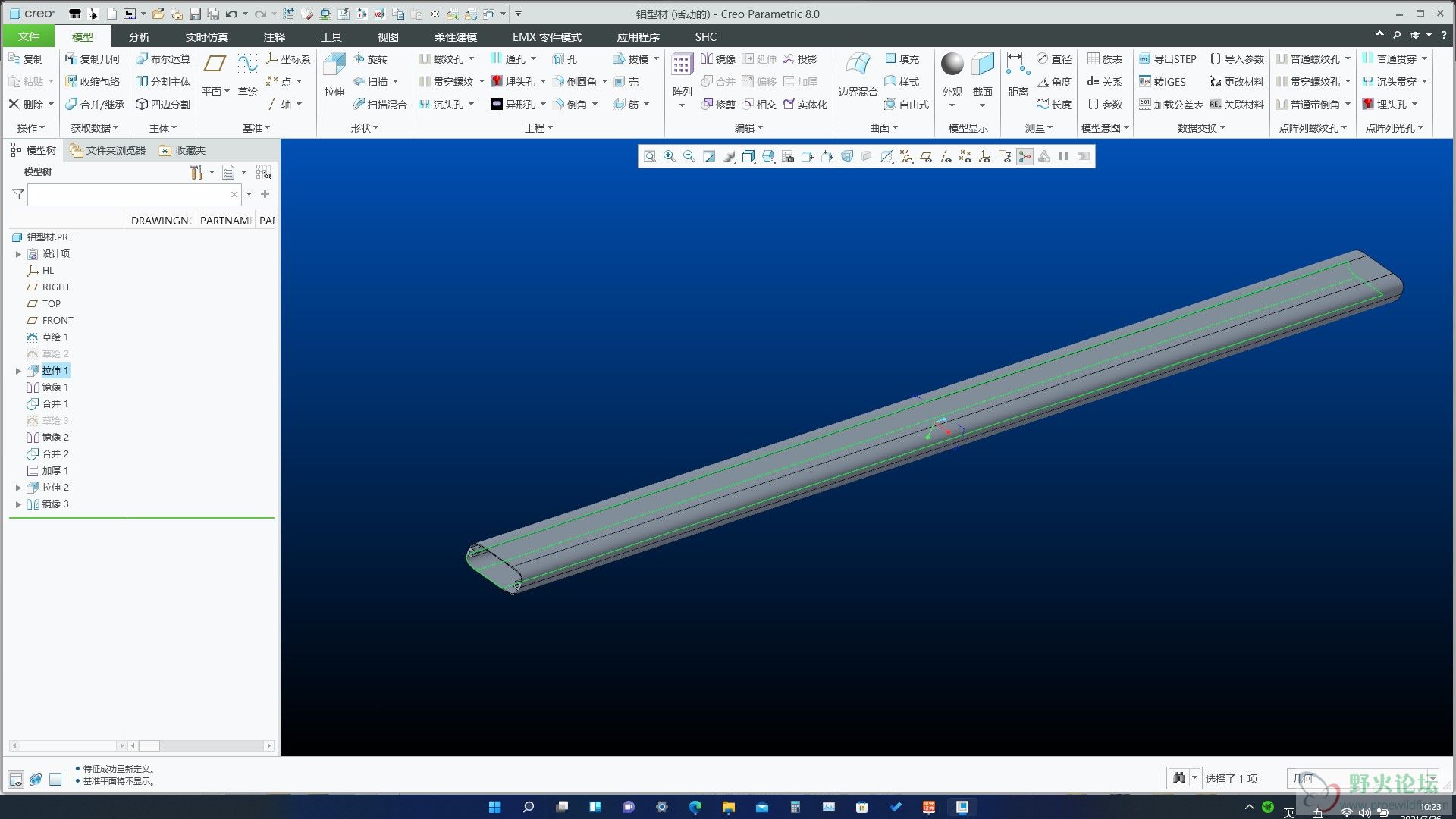This screenshot has height=819, width=1456.
Task: Switch to the 注释 ribbon tab
Action: pos(274,36)
